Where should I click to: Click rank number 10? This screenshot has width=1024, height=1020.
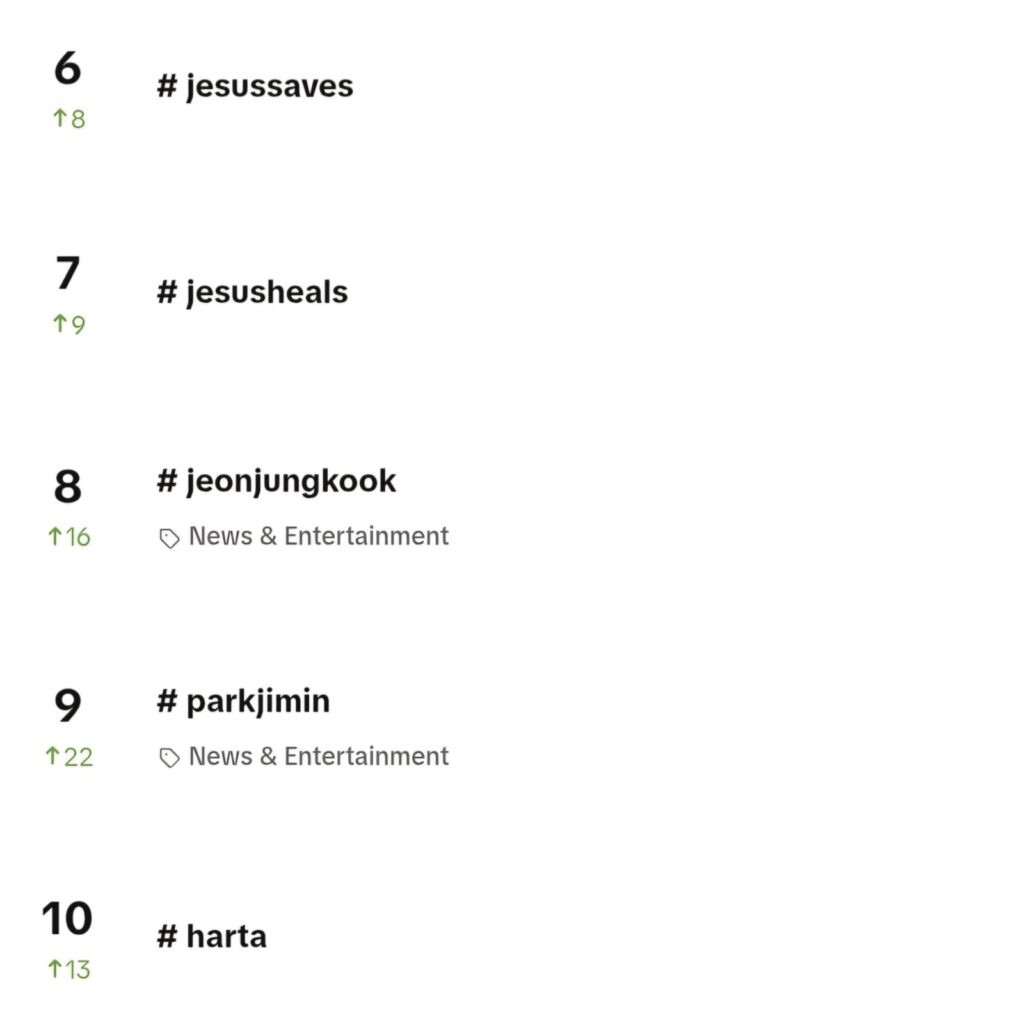coord(67,918)
